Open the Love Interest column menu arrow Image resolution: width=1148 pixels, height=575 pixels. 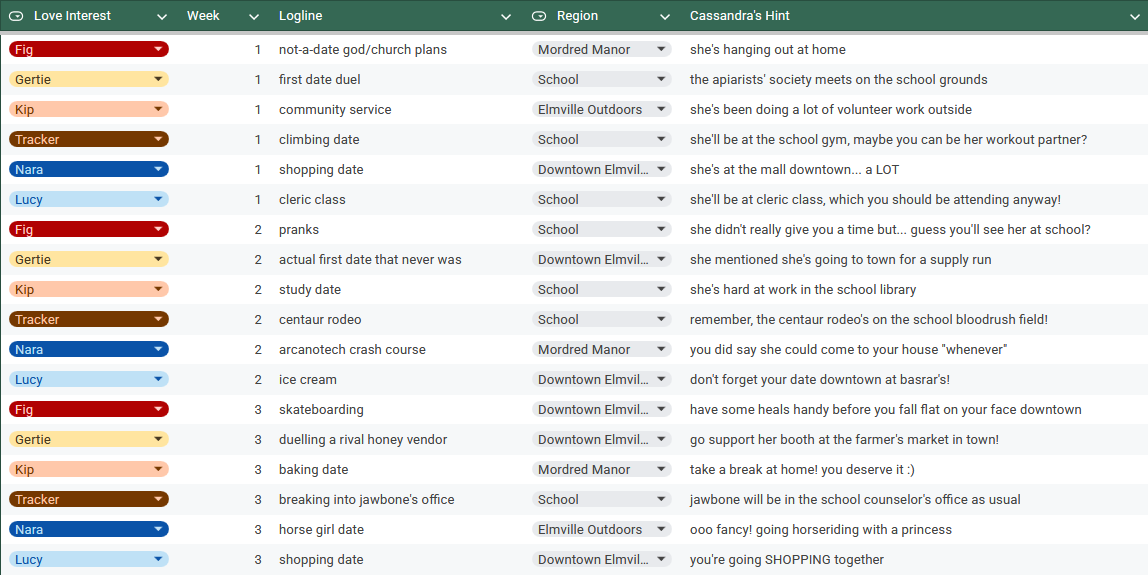coord(162,16)
